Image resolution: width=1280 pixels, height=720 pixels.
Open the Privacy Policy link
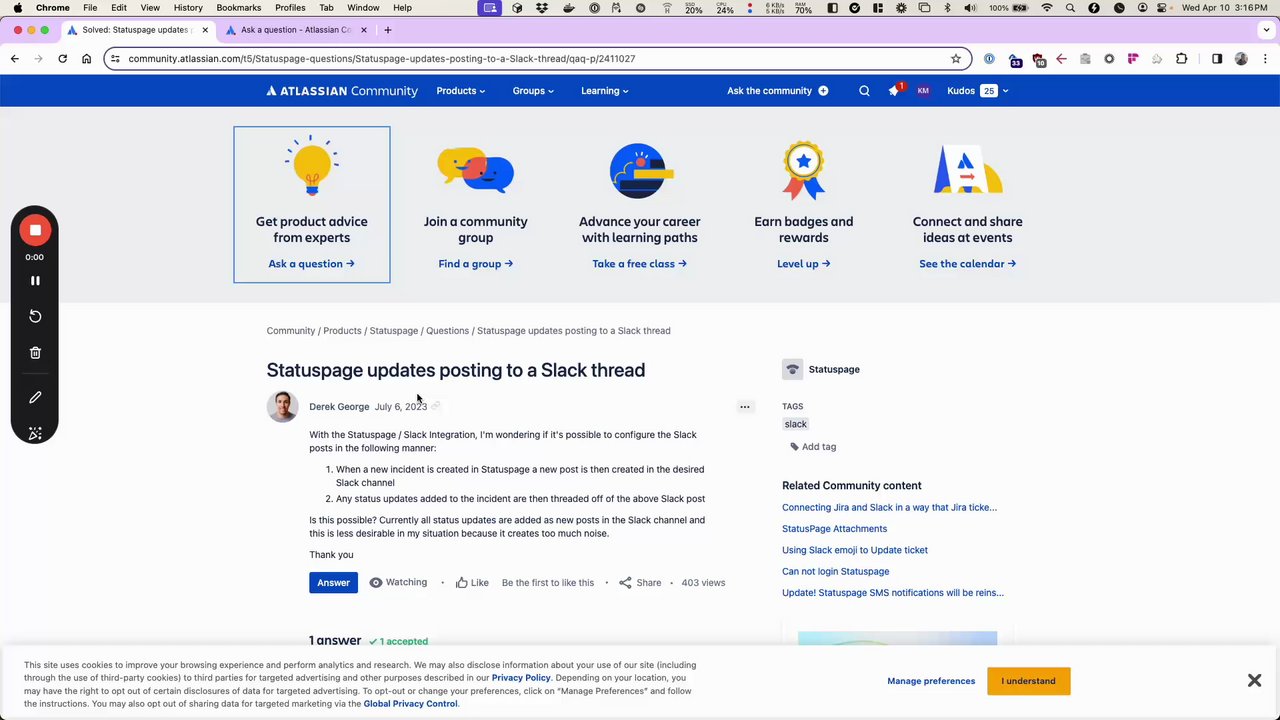[521, 678]
